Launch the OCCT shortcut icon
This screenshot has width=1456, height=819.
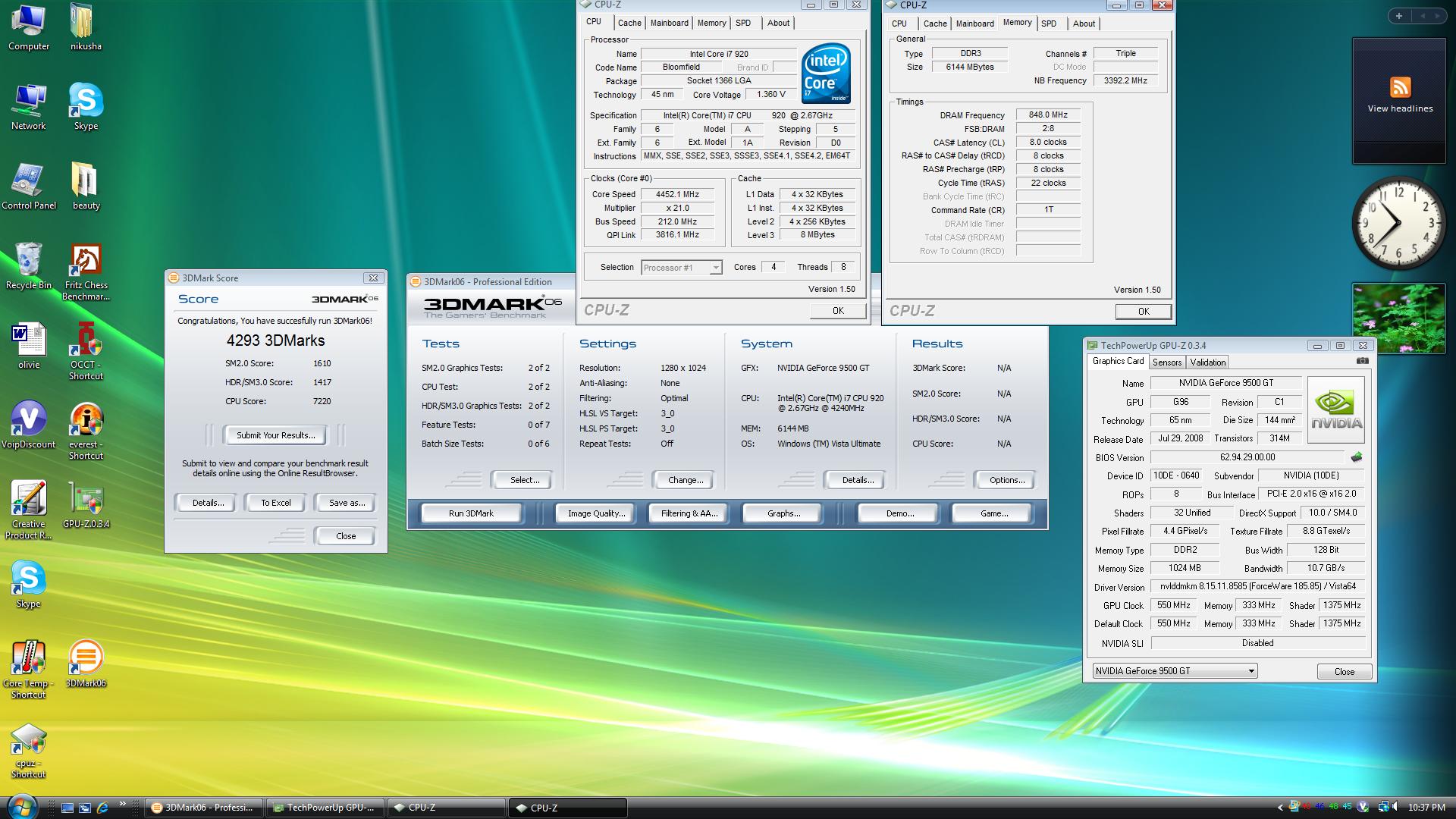click(x=86, y=352)
